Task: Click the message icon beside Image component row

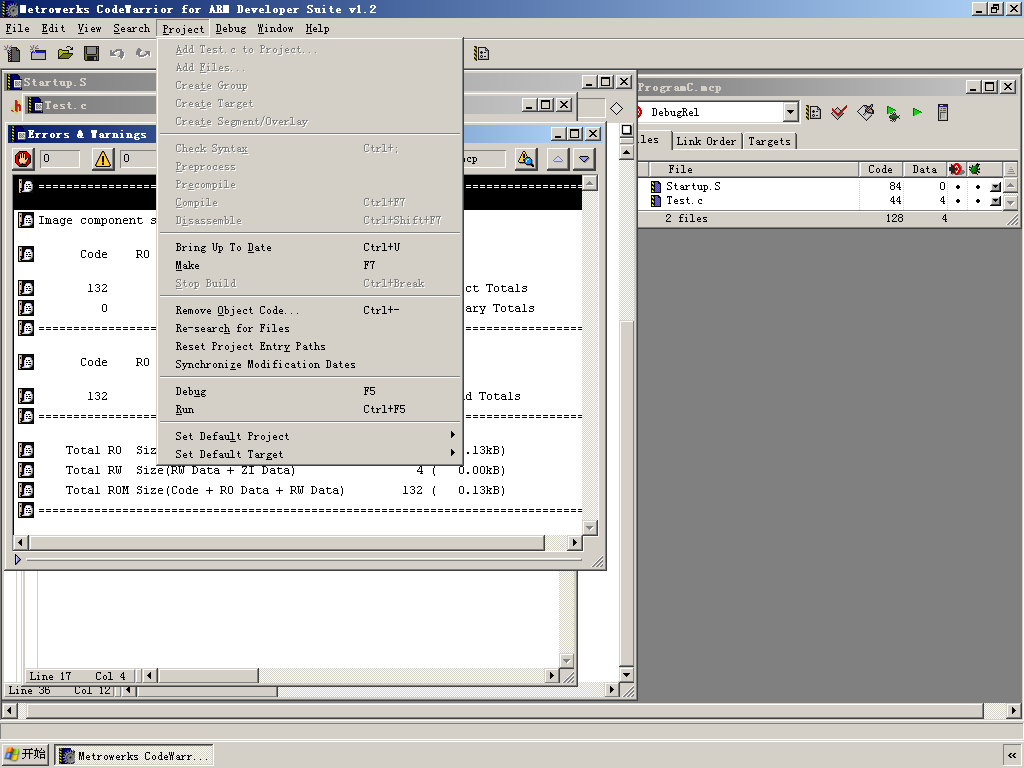Action: (x=26, y=220)
